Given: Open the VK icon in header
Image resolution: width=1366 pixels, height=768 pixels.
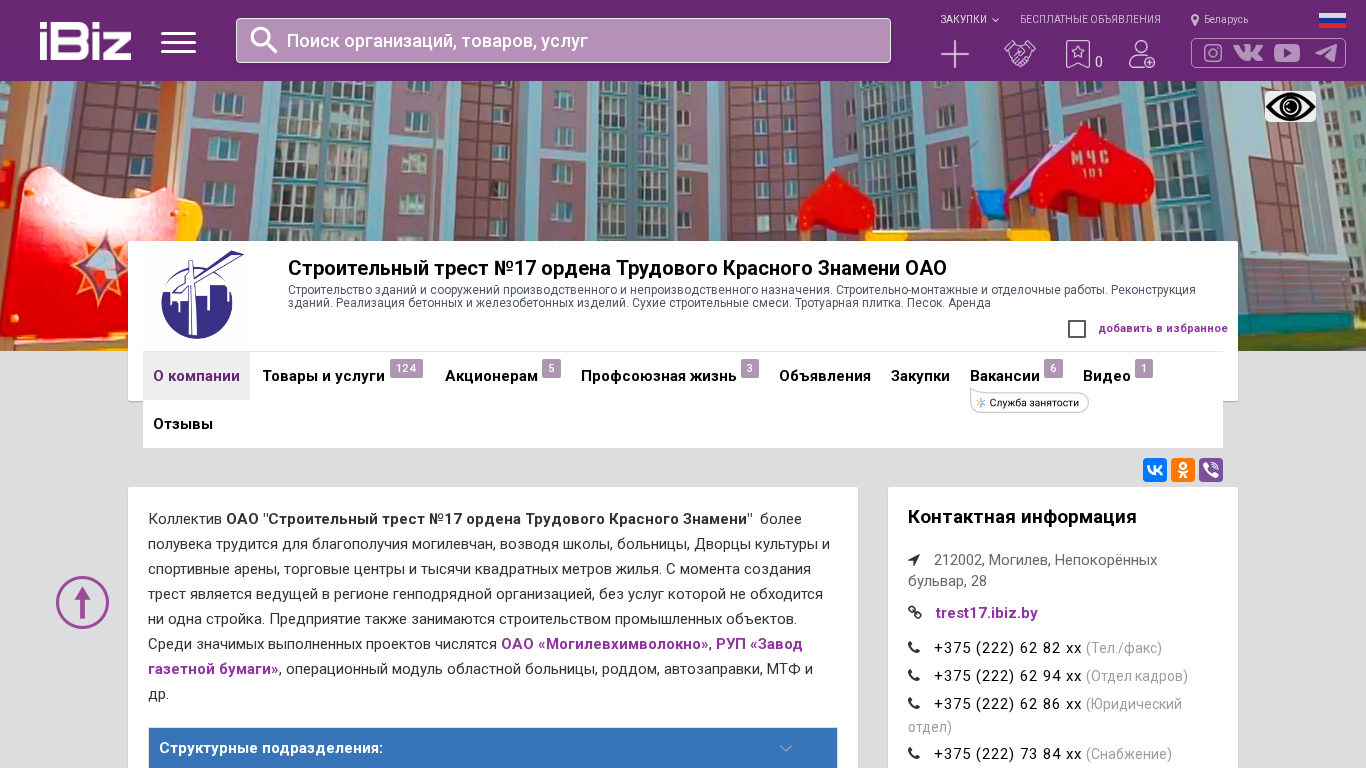Looking at the screenshot, I should click(1248, 53).
